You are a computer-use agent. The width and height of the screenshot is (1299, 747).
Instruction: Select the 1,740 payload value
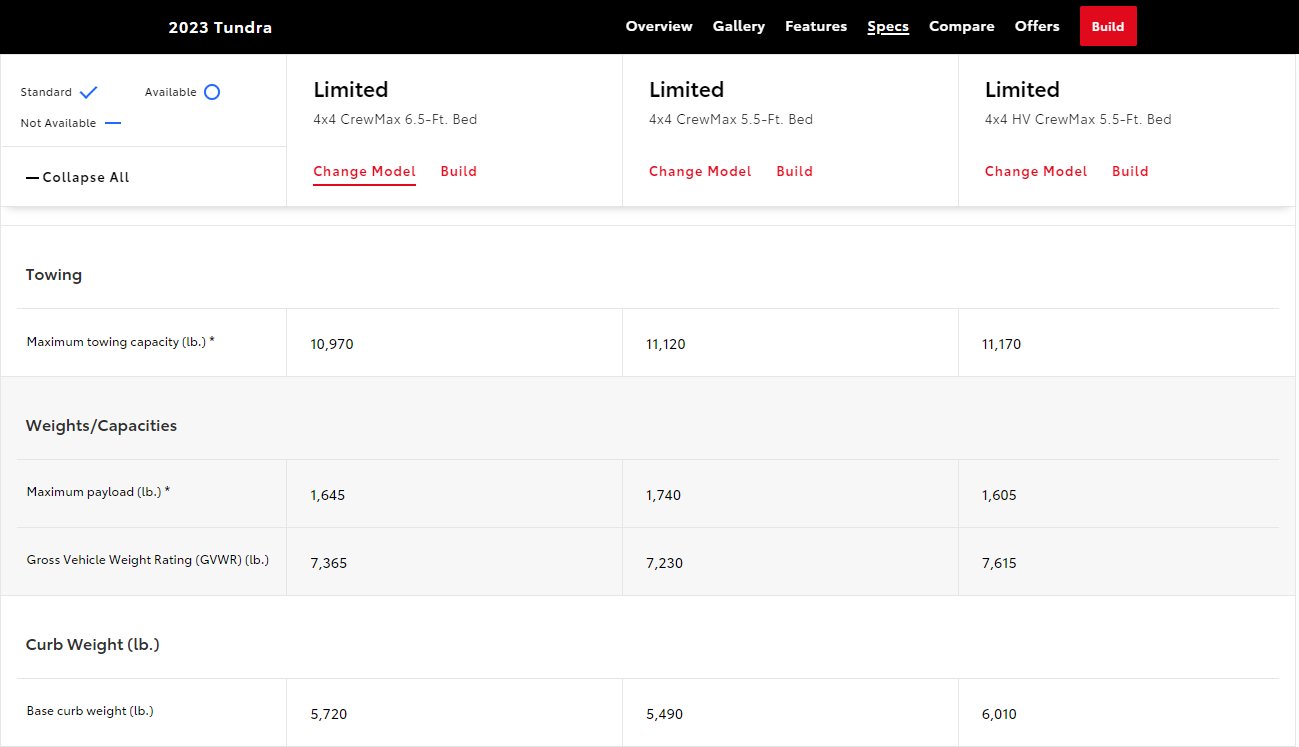point(664,495)
